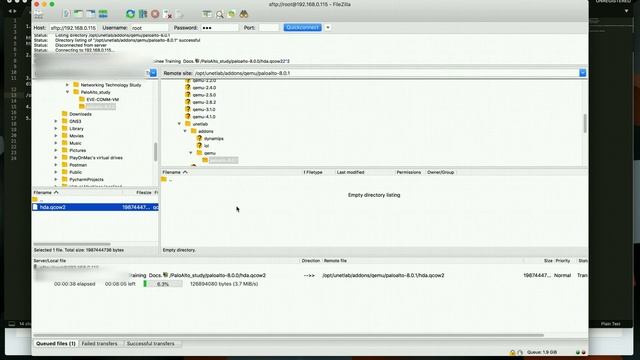The width and height of the screenshot is (640, 360).
Task: Click the Password input field
Action: click(x=220, y=28)
